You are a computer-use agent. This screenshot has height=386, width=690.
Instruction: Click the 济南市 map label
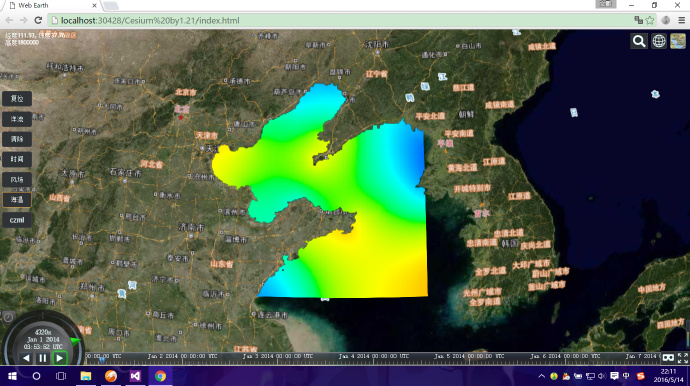click(191, 227)
